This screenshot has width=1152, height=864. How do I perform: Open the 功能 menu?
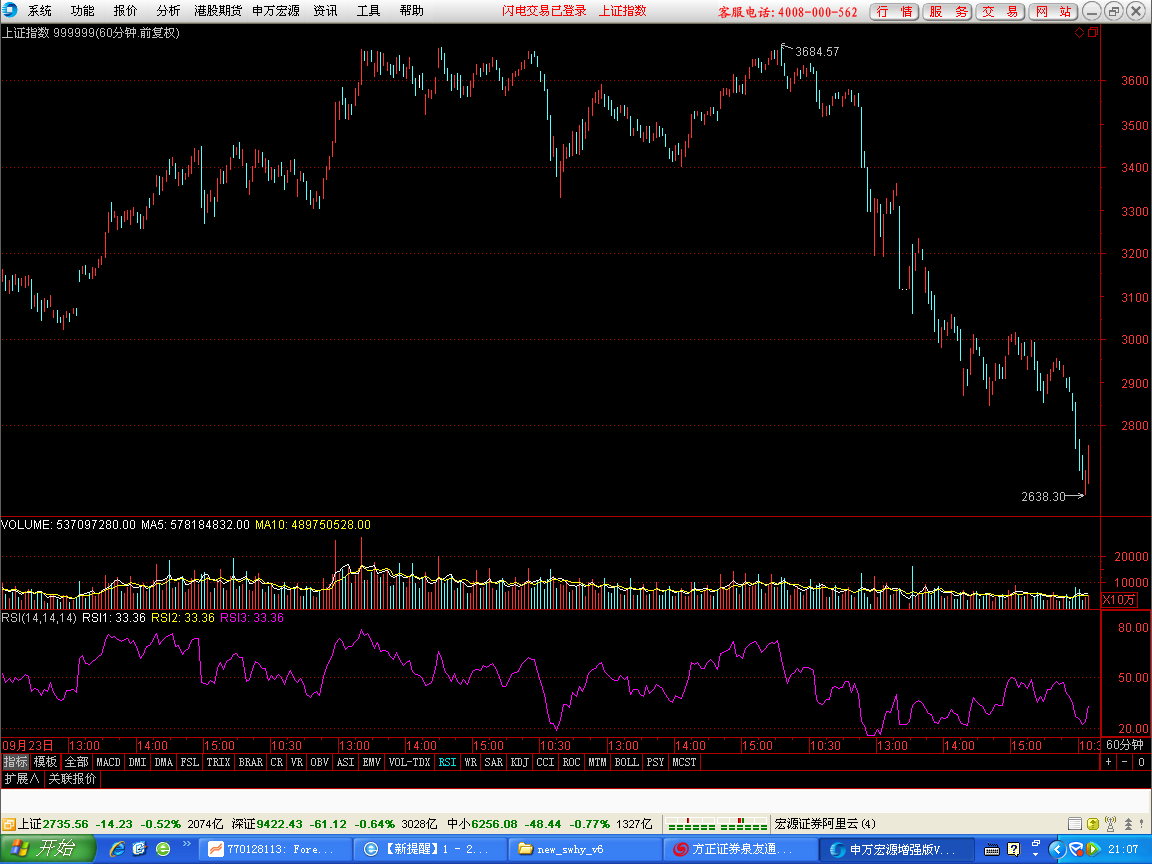[x=82, y=11]
